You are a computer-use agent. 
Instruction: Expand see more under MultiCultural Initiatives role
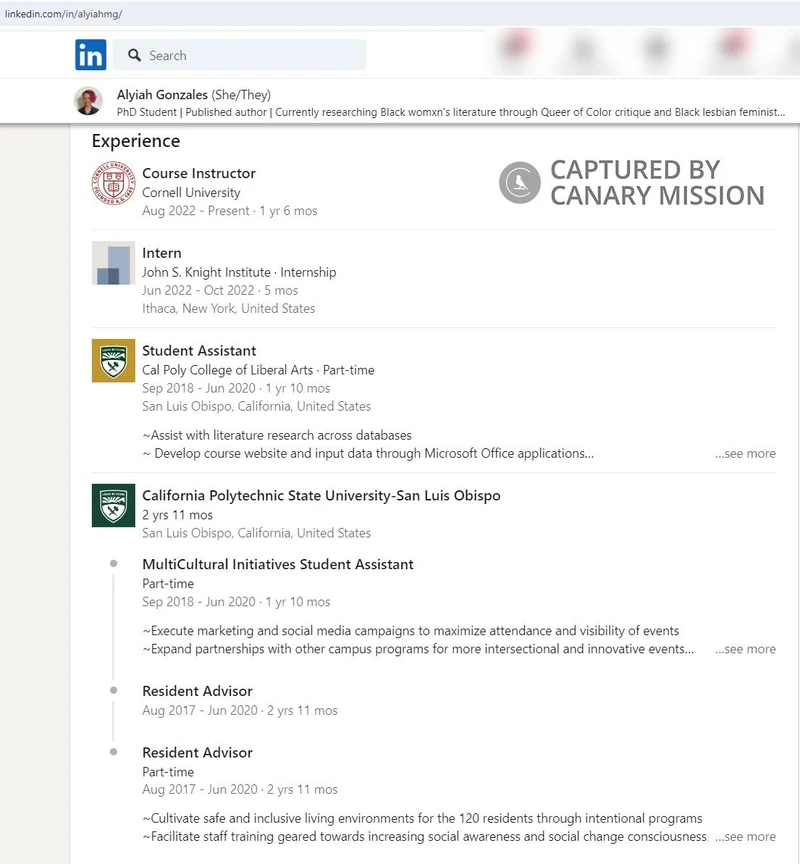[745, 649]
